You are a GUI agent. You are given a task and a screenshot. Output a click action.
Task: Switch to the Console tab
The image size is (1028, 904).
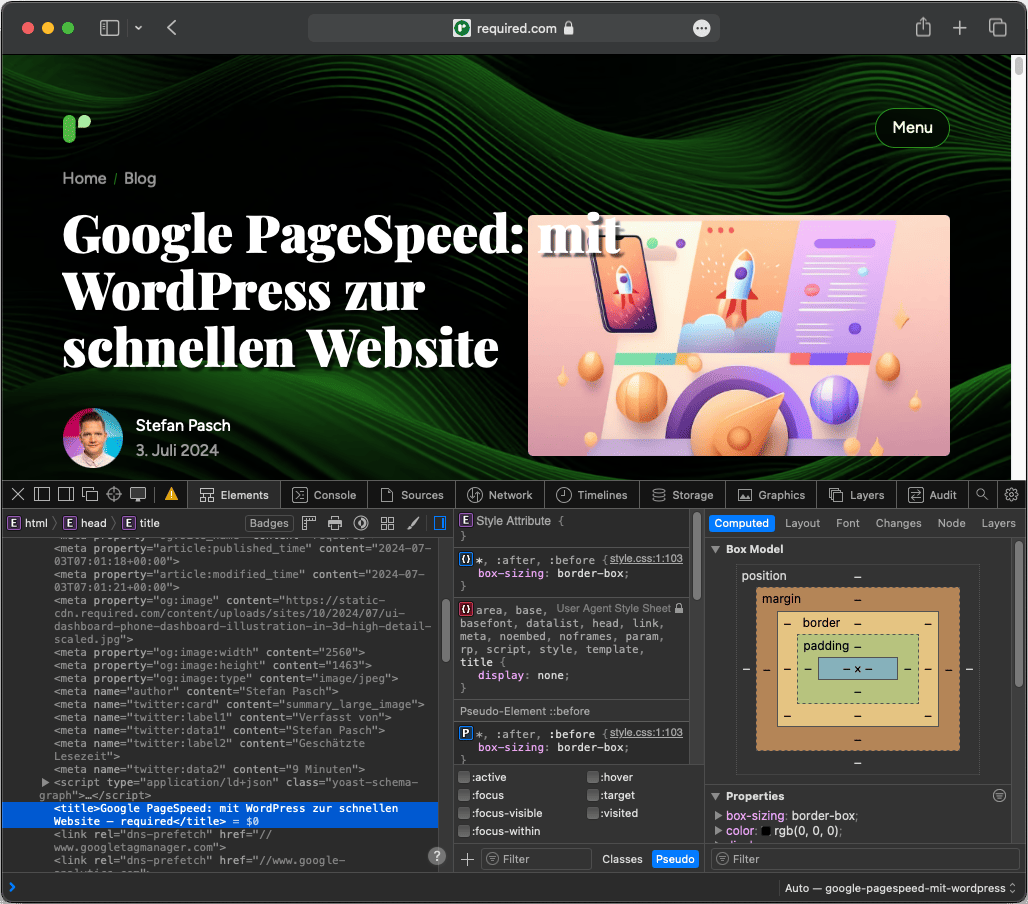coord(324,494)
